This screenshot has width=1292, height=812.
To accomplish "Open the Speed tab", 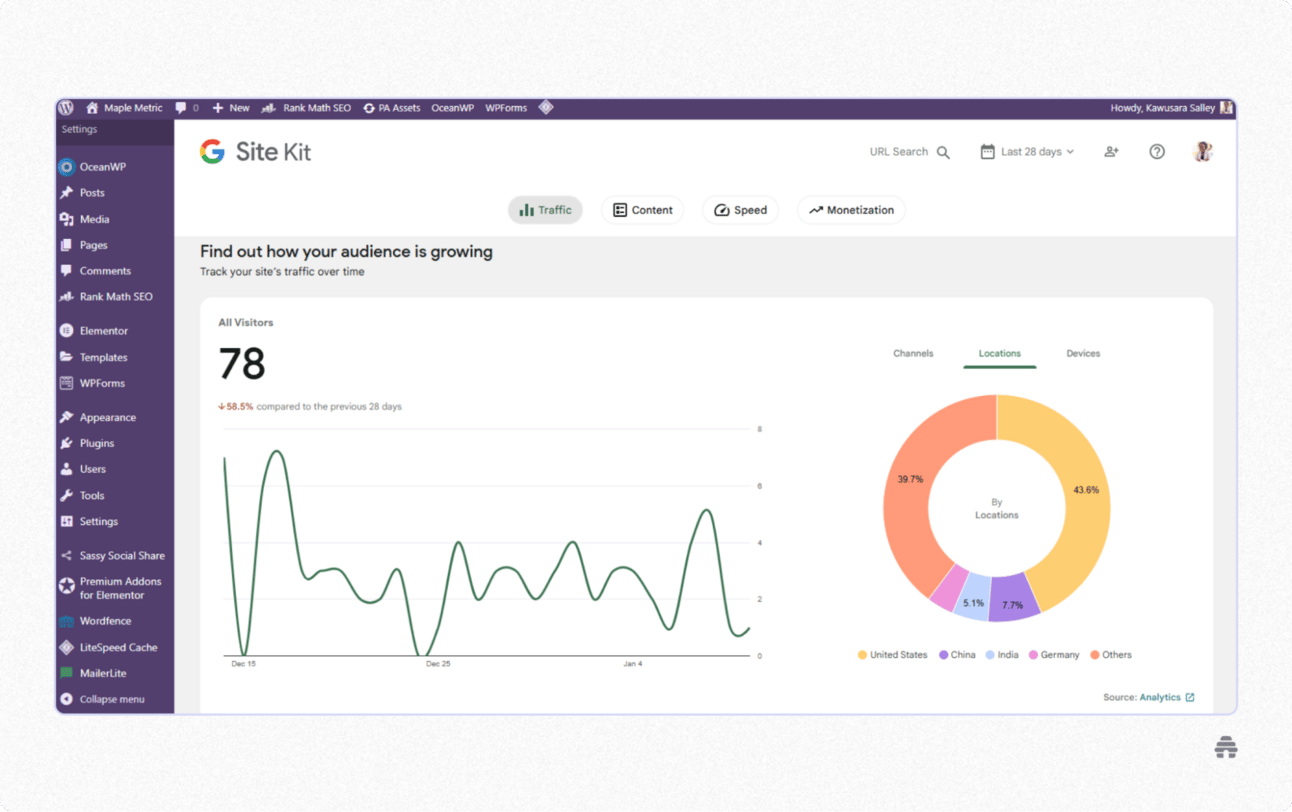I will coord(740,210).
